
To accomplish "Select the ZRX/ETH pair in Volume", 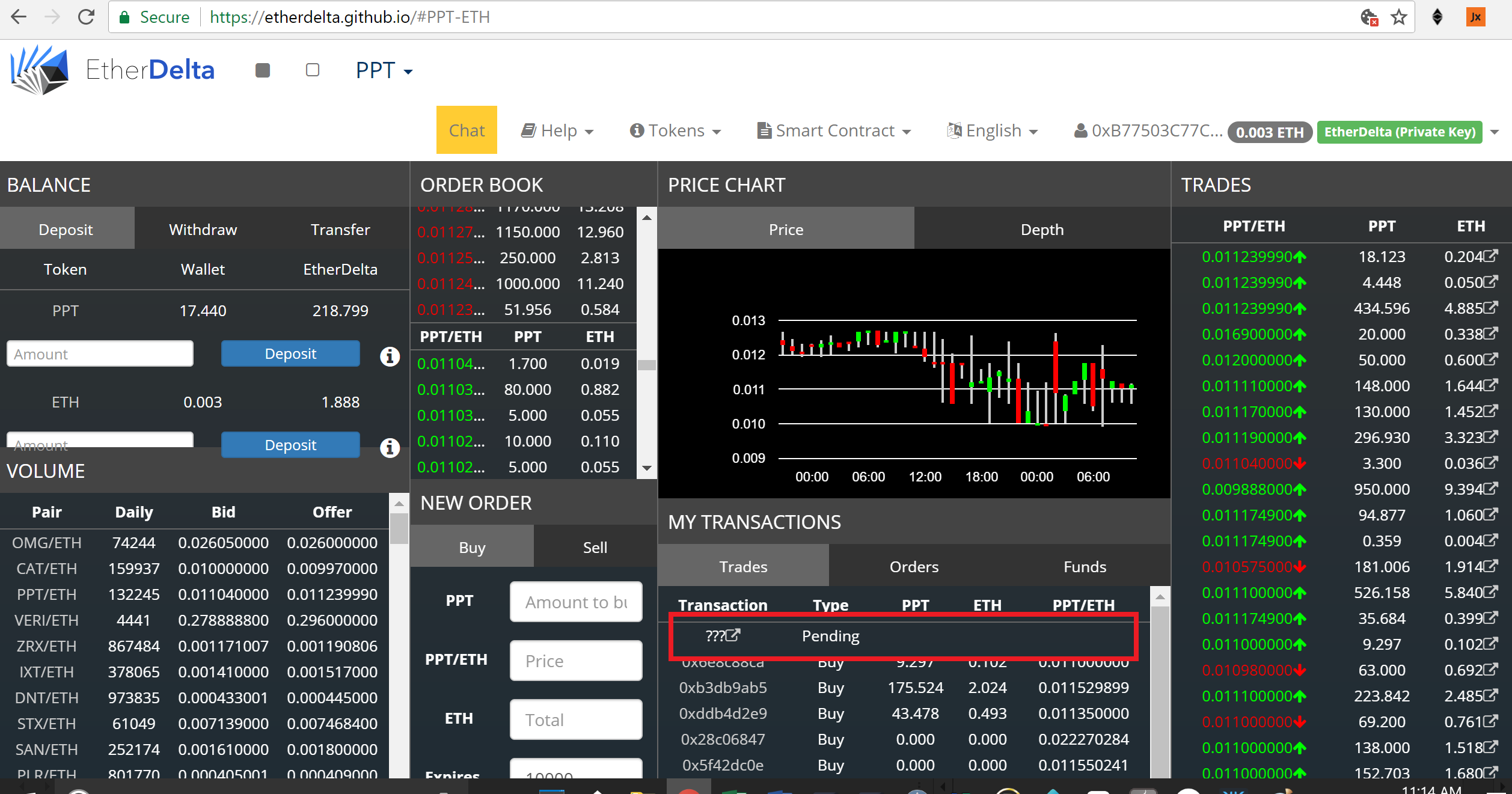I will (x=47, y=646).
